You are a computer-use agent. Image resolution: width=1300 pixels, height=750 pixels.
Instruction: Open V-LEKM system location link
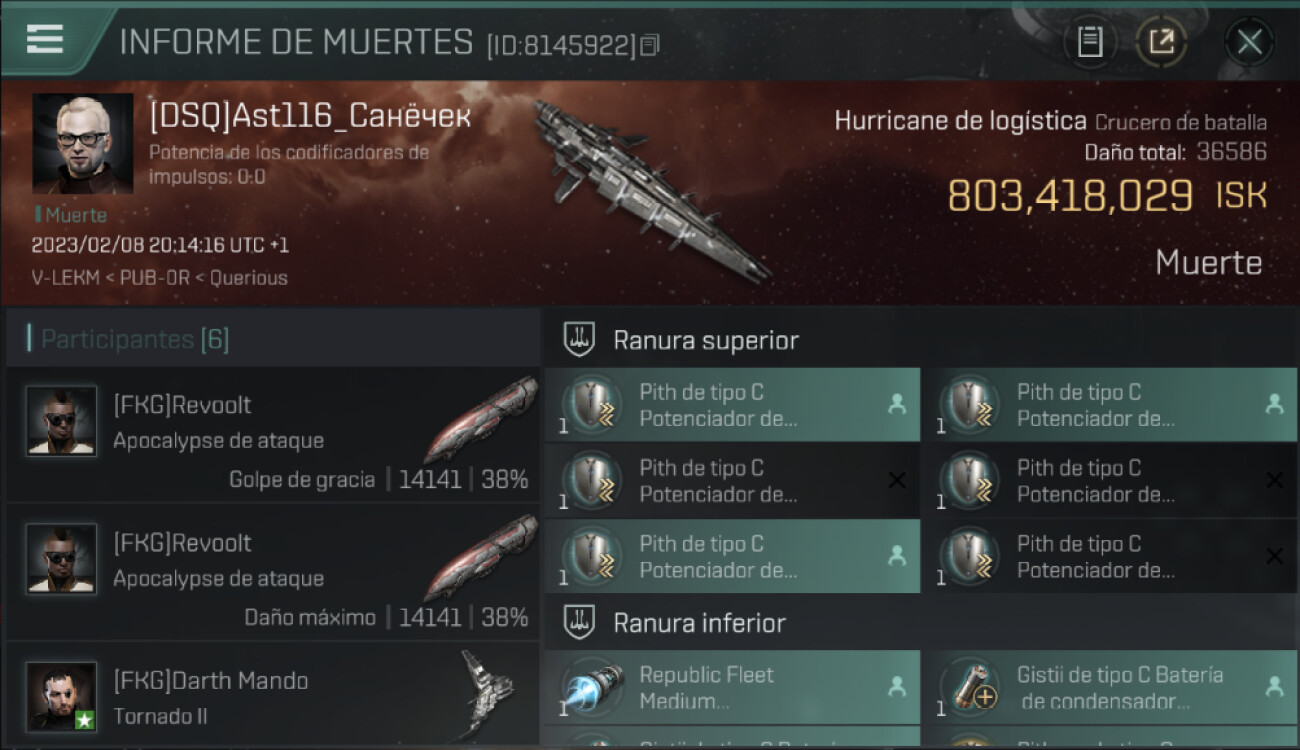[x=65, y=278]
